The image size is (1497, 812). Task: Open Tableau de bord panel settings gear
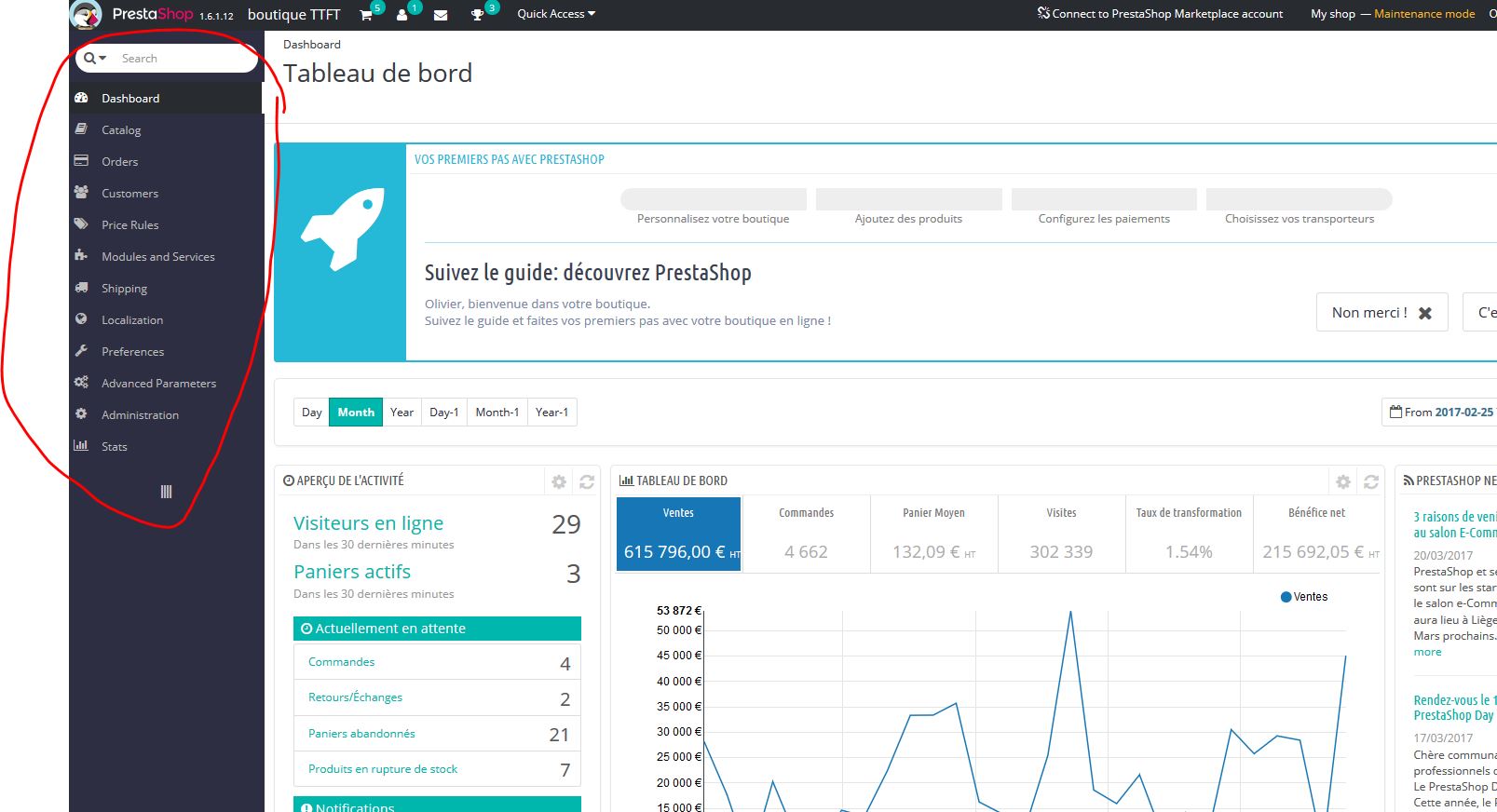point(1343,481)
